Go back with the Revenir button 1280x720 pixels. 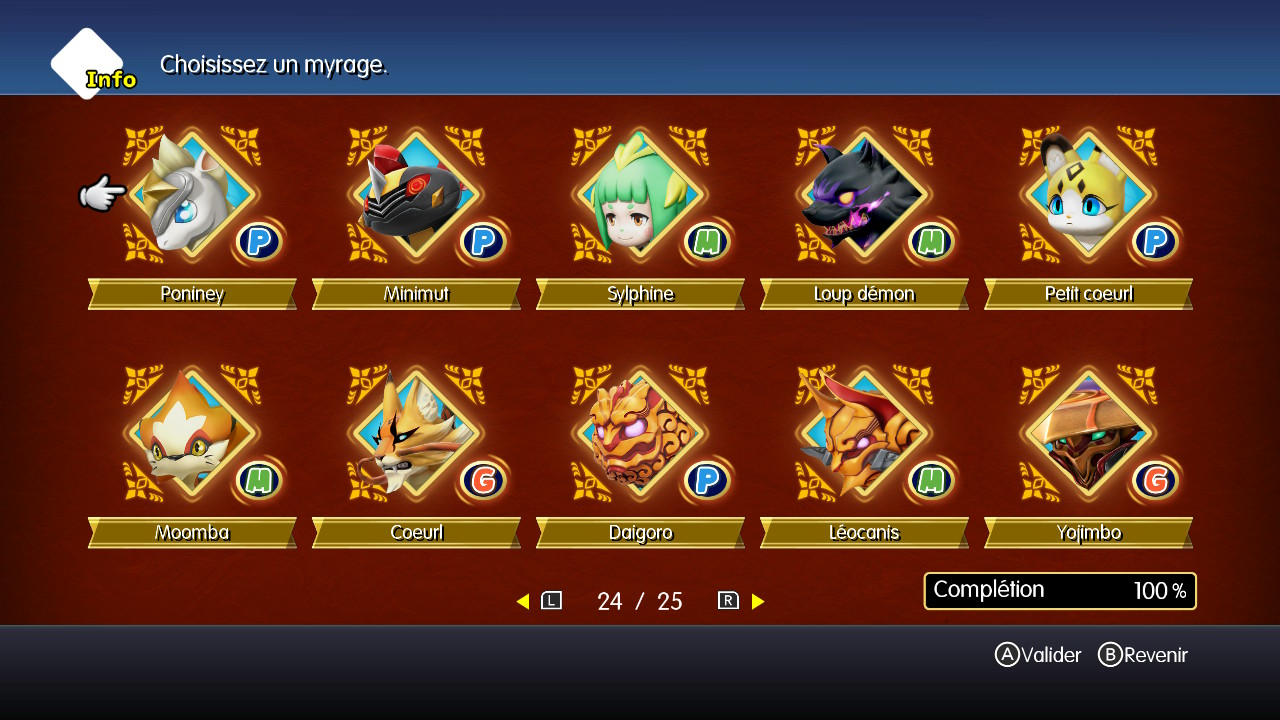coord(1143,655)
